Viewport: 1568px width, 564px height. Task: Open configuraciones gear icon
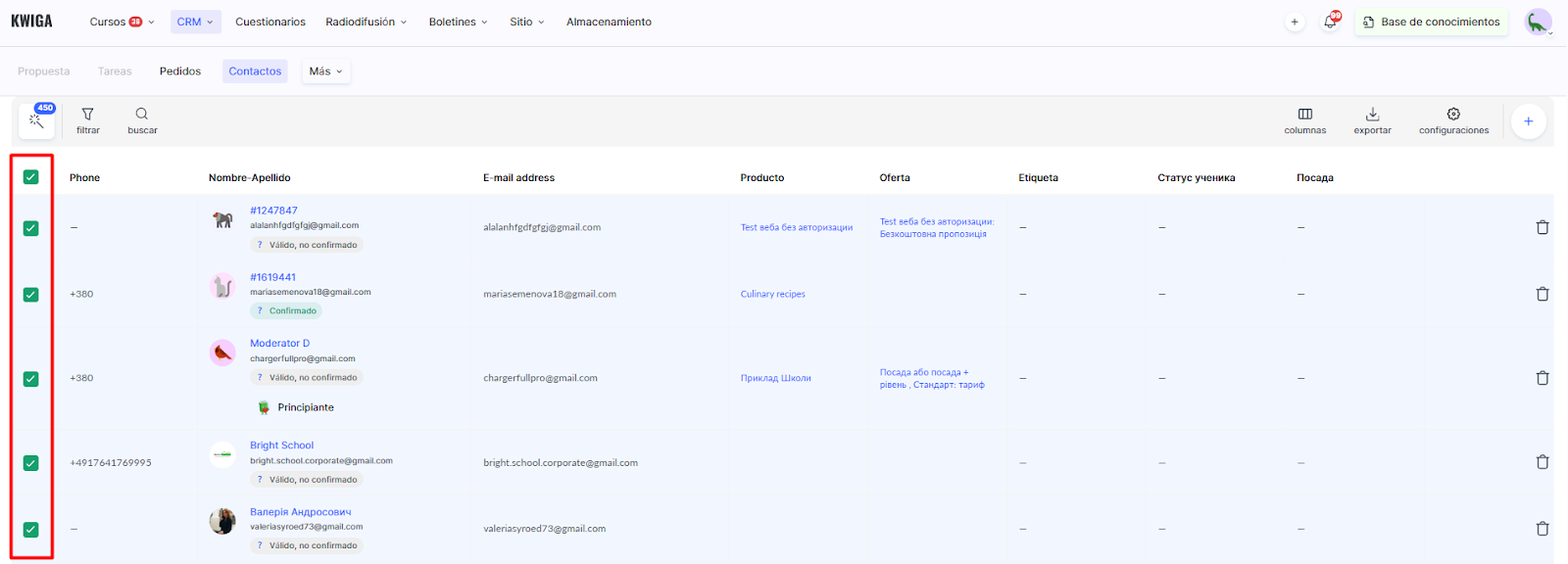click(x=1453, y=115)
